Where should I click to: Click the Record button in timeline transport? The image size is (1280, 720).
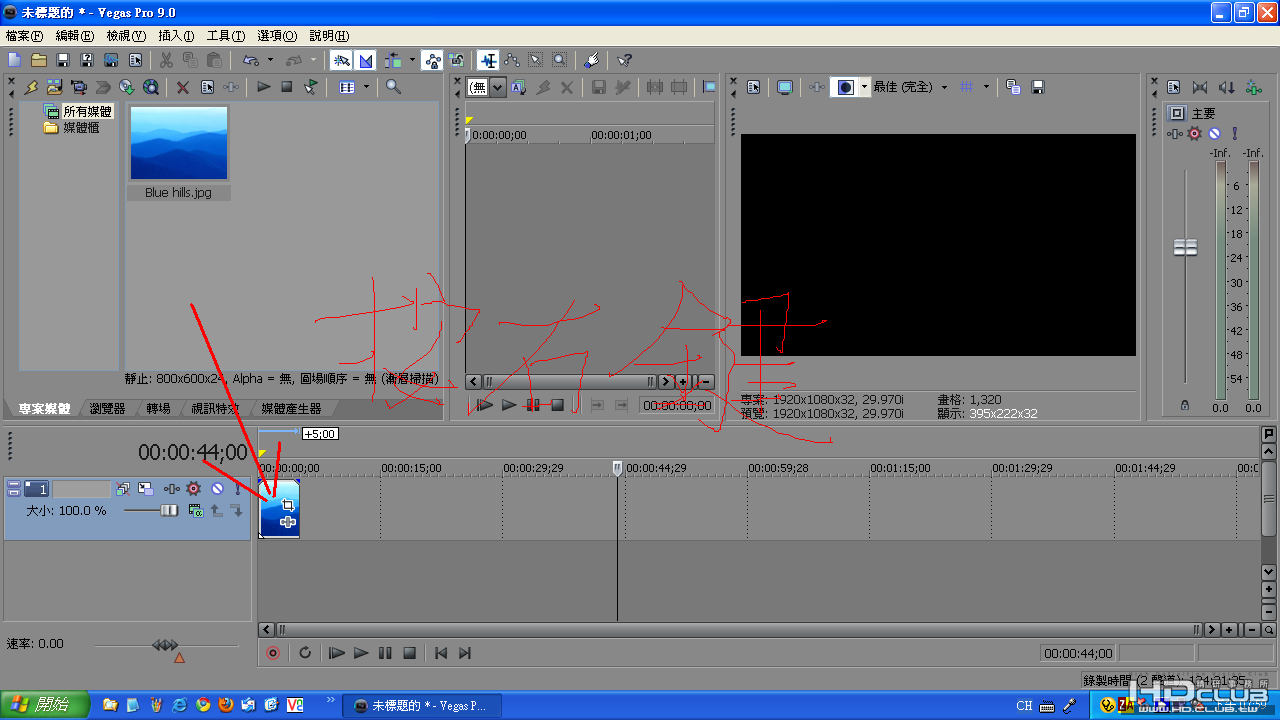(273, 653)
